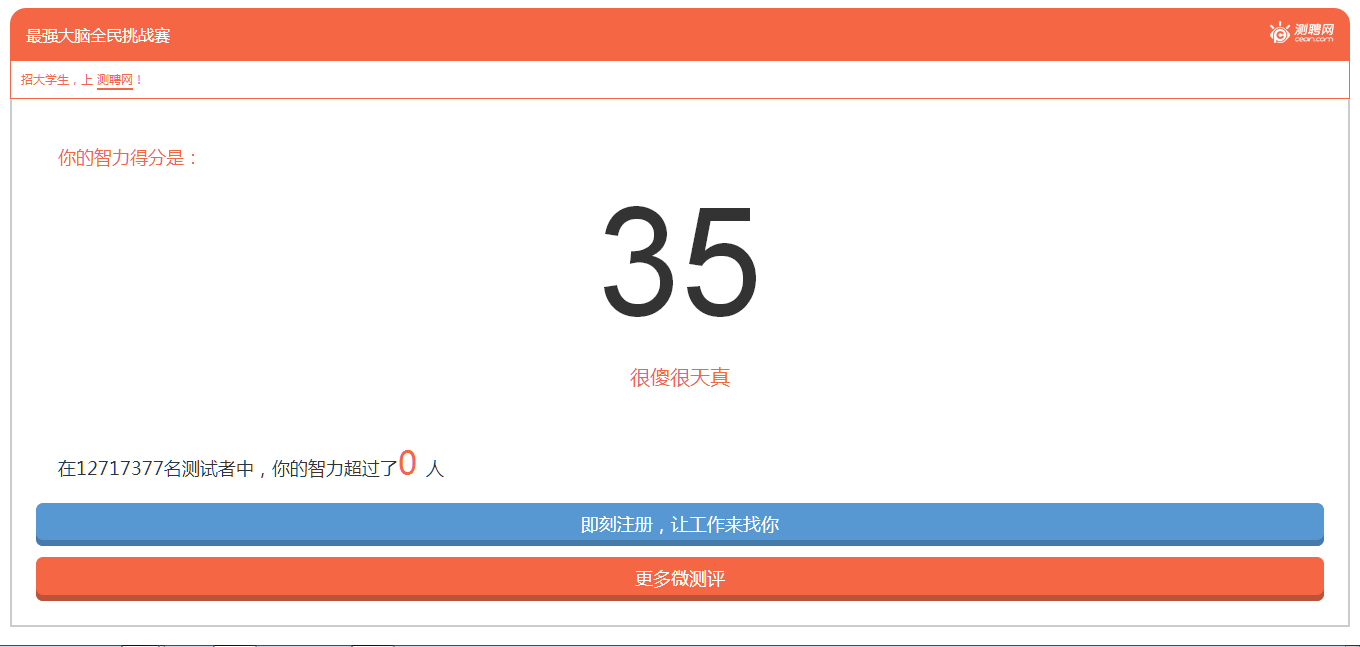
Task: Click the 很傻很天真 result label
Action: [x=680, y=378]
